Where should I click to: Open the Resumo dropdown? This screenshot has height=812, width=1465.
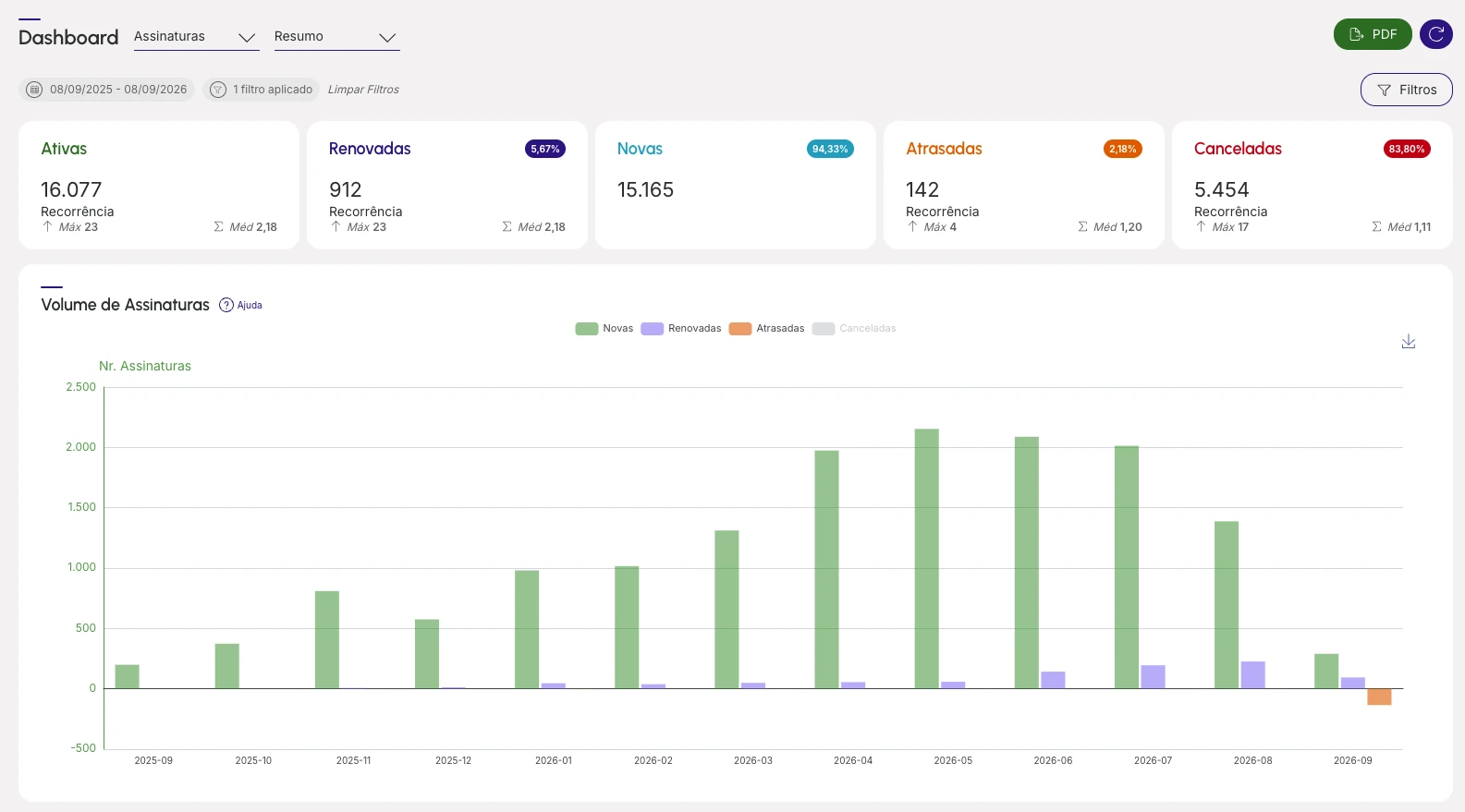336,37
